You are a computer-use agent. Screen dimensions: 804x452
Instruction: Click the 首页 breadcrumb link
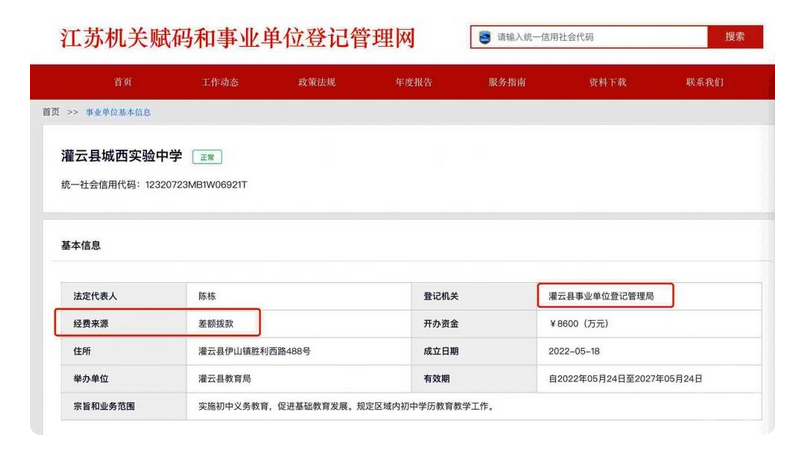[x=51, y=112]
